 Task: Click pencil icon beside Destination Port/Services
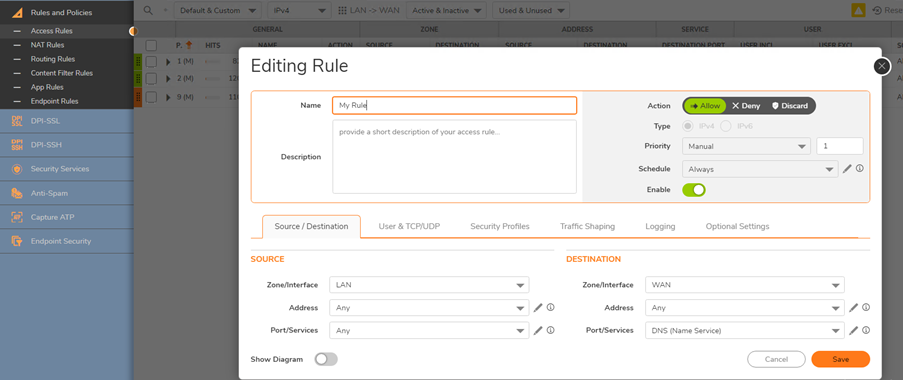click(853, 330)
